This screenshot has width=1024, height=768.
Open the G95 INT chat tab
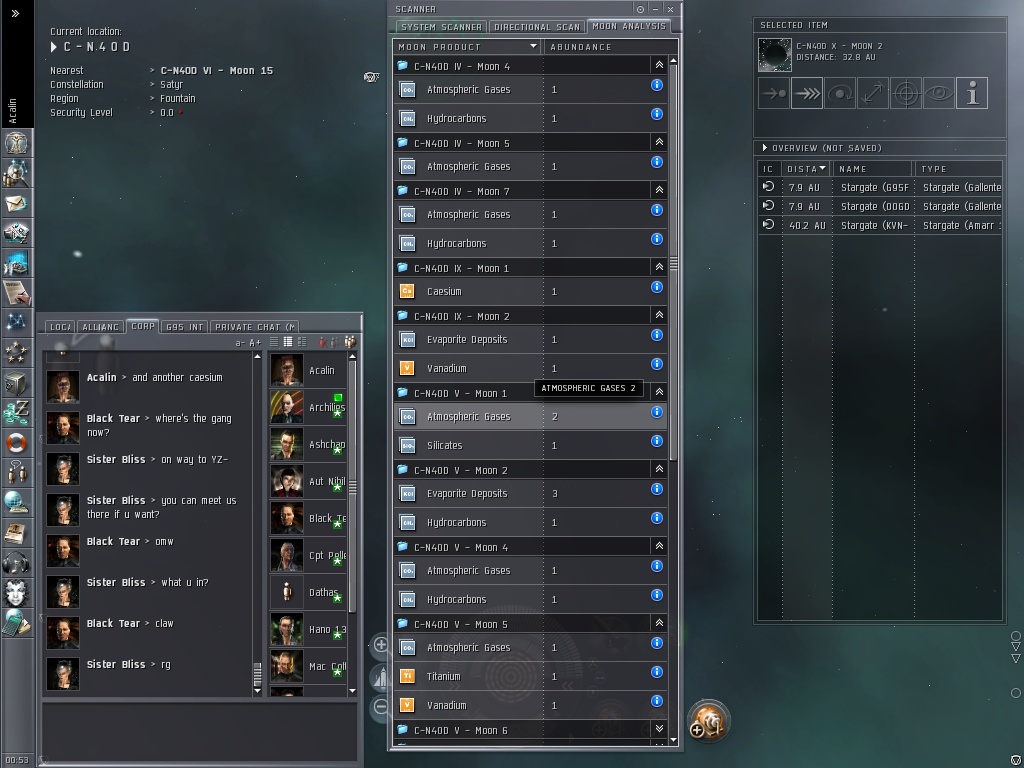click(185, 327)
